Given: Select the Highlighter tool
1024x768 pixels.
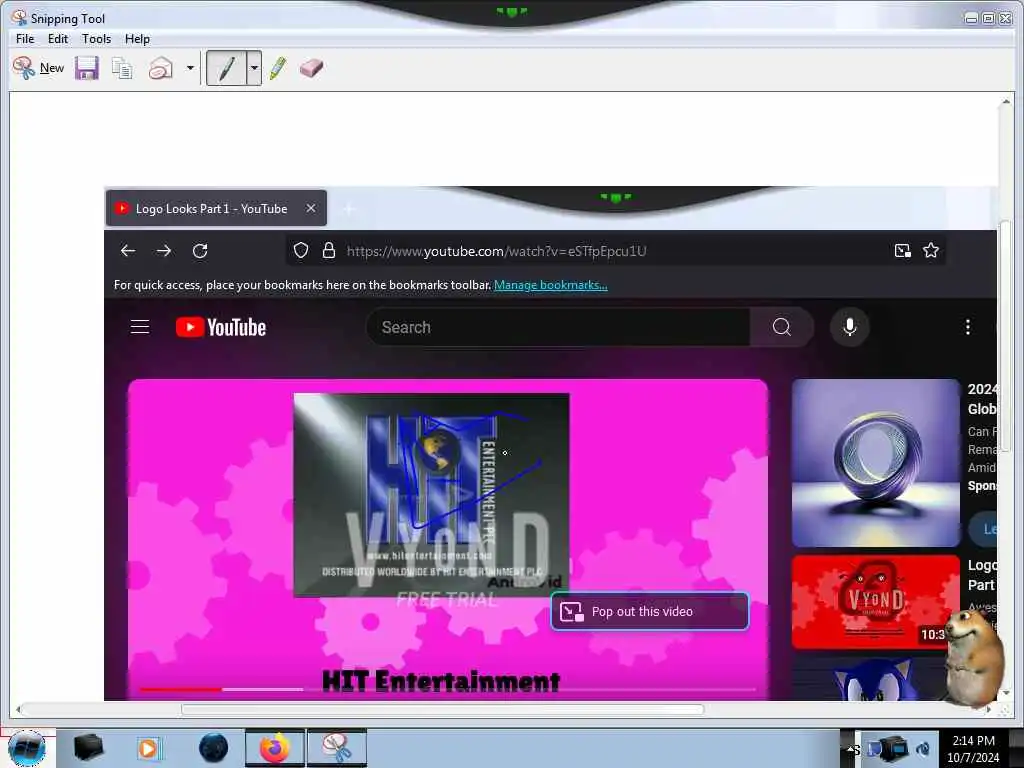Looking at the screenshot, I should (x=278, y=68).
